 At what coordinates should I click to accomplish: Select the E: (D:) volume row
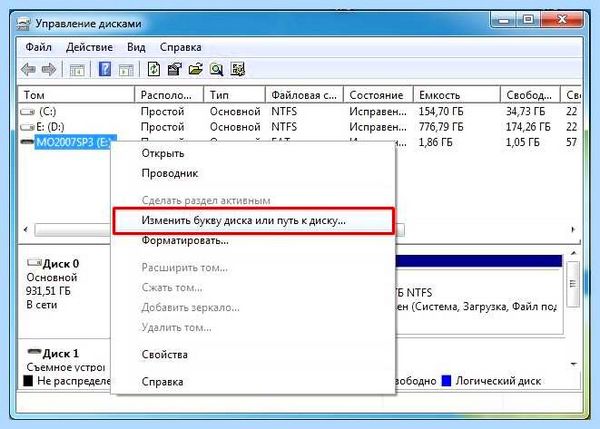(300, 127)
